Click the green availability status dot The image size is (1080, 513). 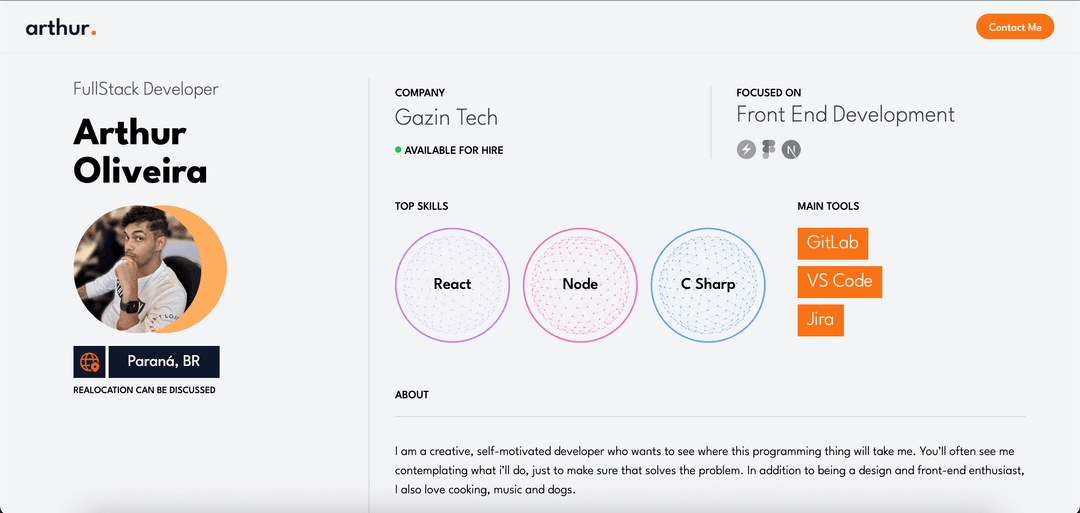click(x=398, y=150)
